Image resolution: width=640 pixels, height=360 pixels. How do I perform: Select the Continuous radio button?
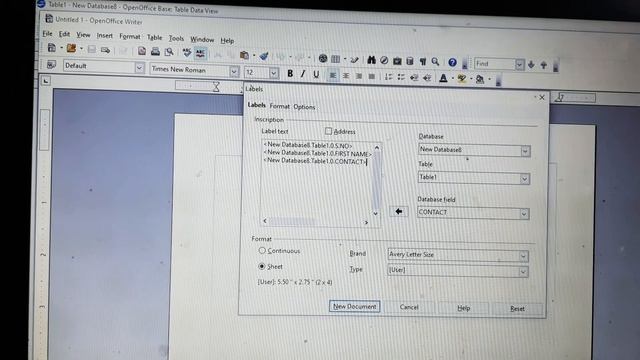(x=262, y=250)
